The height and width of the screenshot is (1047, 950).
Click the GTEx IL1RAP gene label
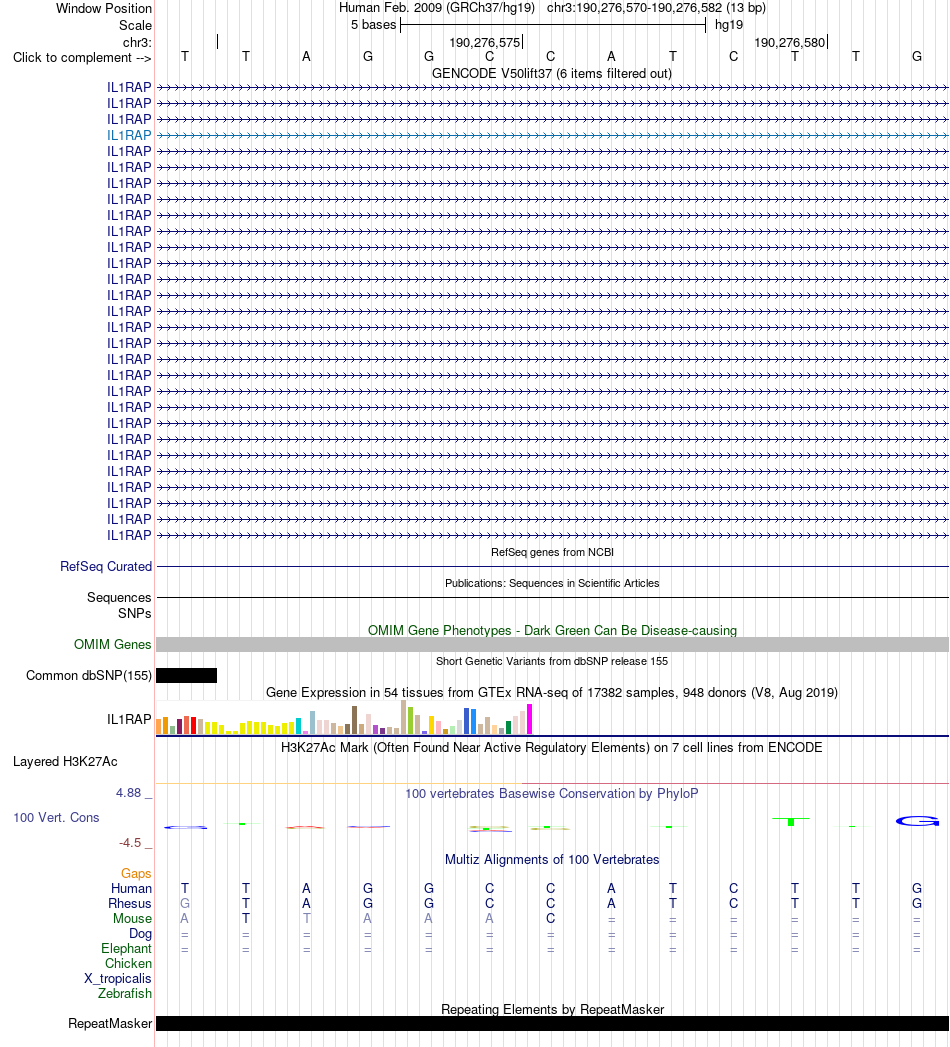[x=130, y=719]
